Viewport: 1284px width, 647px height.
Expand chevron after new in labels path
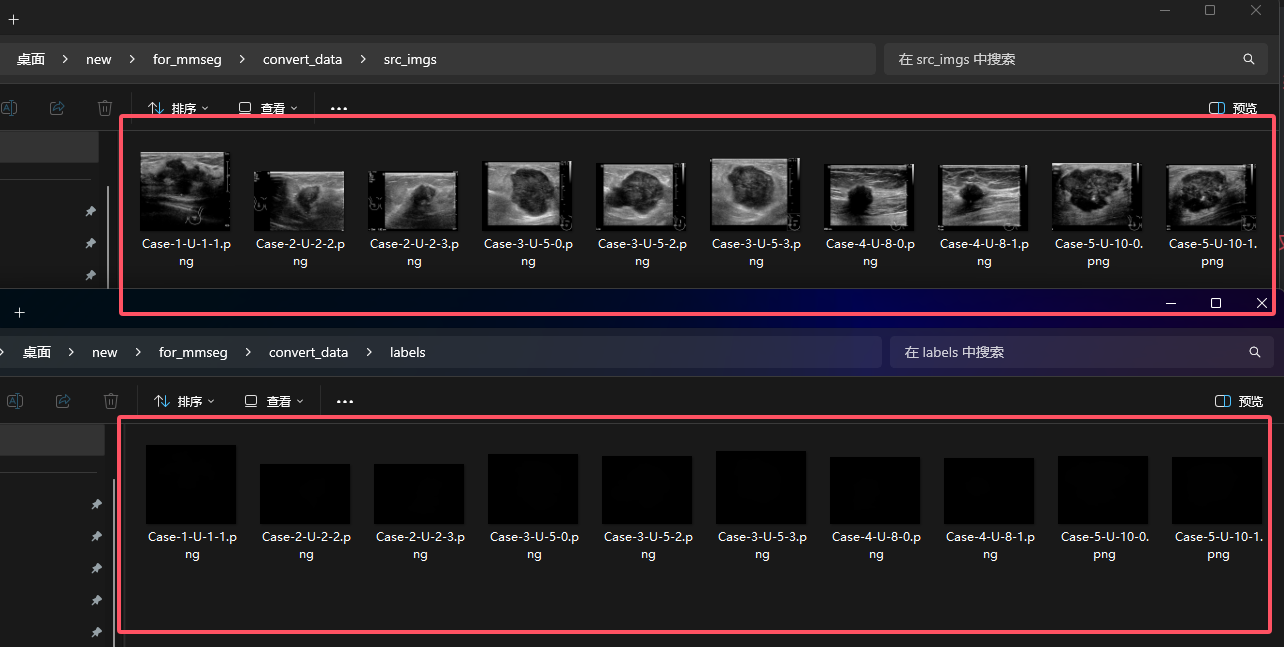pos(138,352)
